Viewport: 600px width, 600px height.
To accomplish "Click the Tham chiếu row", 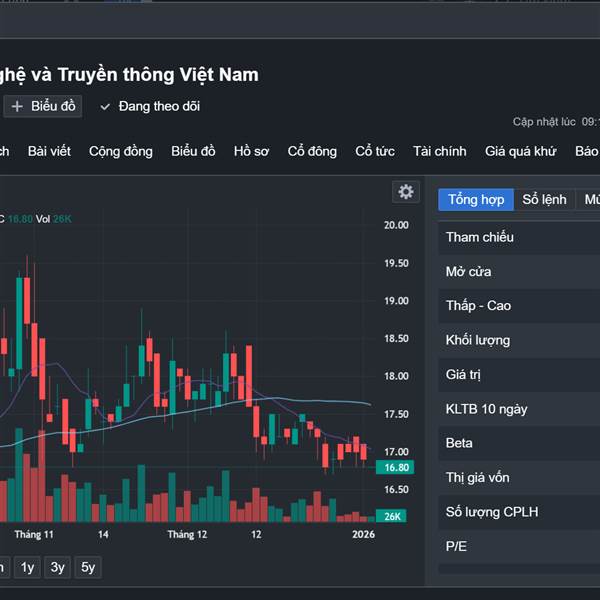I will click(x=519, y=237).
